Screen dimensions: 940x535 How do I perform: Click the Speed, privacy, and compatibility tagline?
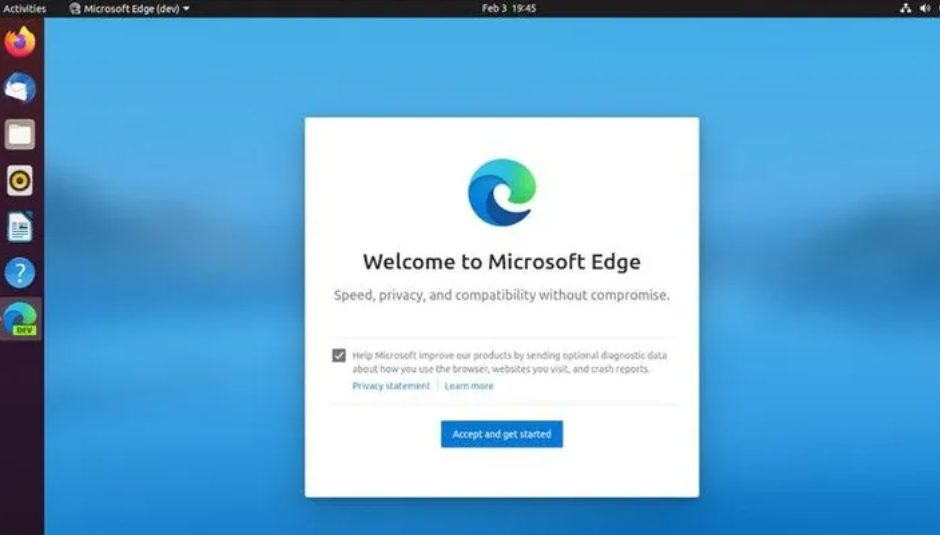point(502,295)
